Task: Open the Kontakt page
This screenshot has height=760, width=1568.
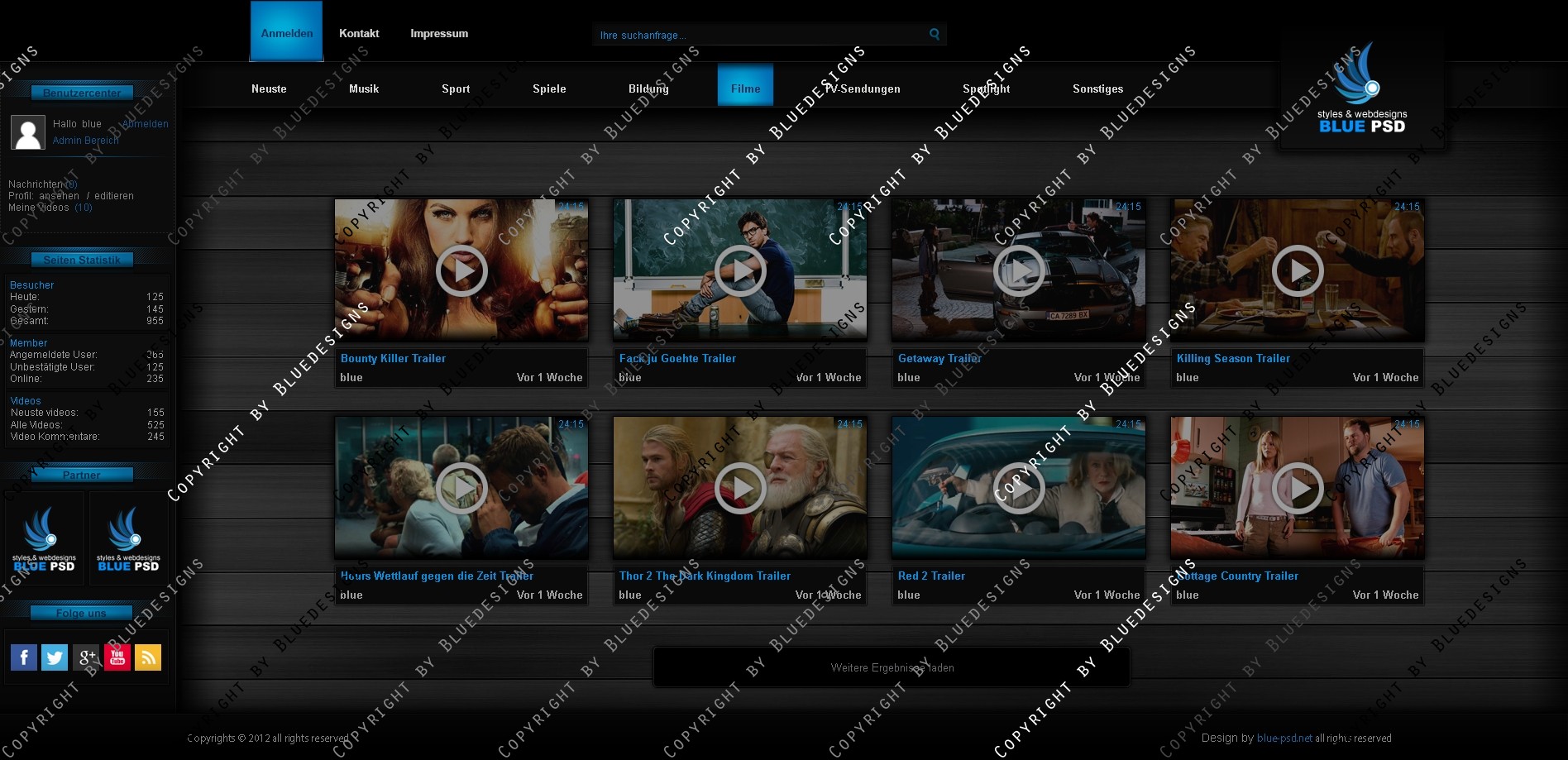Action: point(359,33)
